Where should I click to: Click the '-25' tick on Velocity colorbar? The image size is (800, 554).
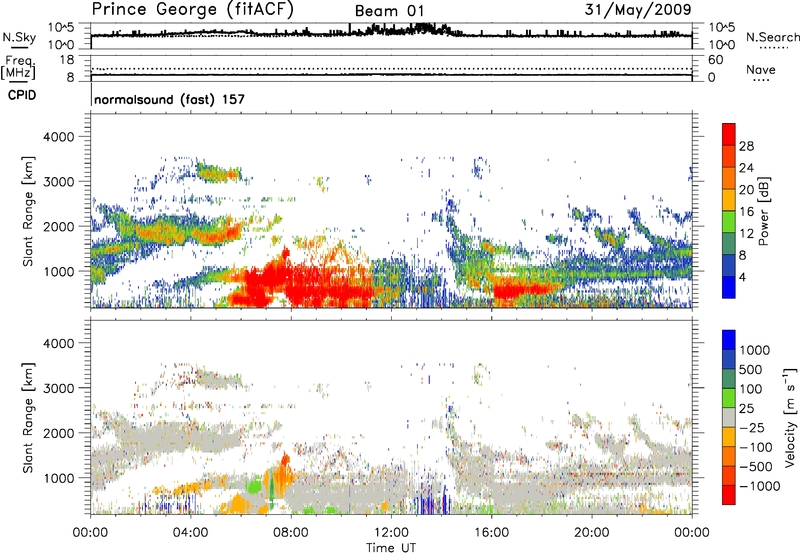pyautogui.click(x=752, y=427)
